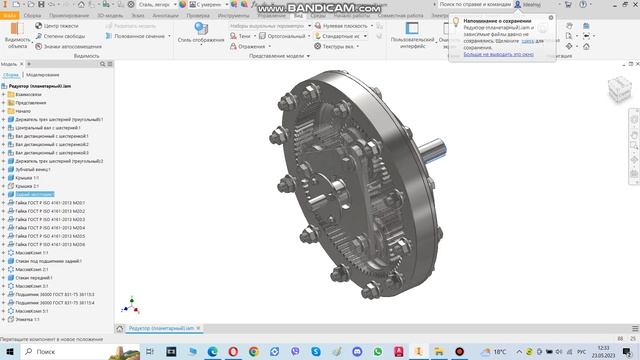Select the Assembly (Сборка) browser tab
The image size is (640, 360).
click(x=11, y=75)
